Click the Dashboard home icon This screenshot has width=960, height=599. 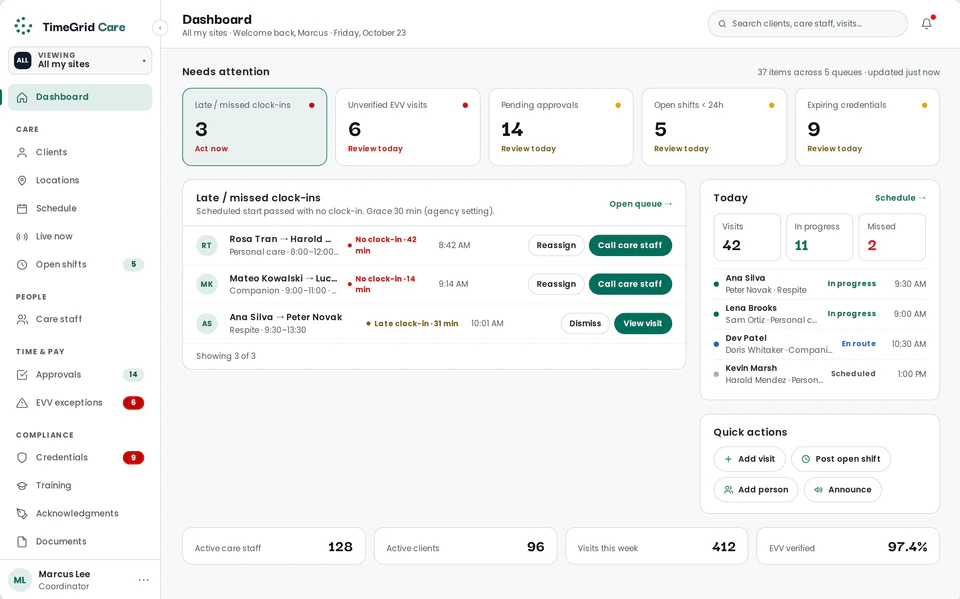(x=22, y=97)
